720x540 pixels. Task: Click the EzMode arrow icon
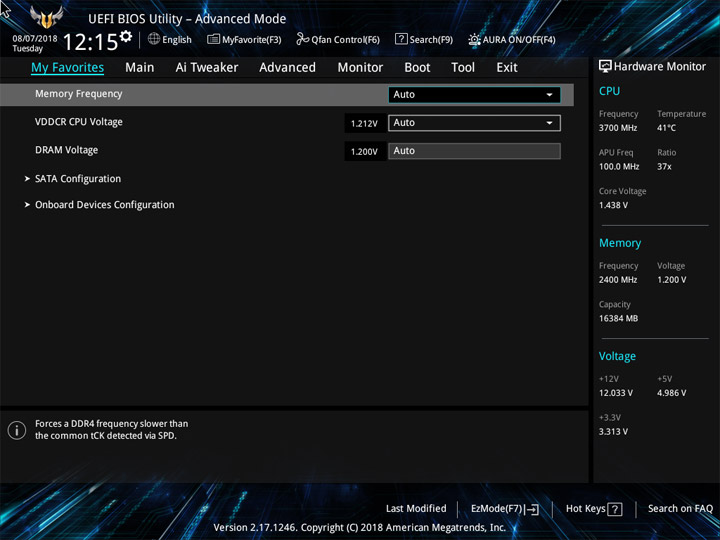[x=532, y=509]
